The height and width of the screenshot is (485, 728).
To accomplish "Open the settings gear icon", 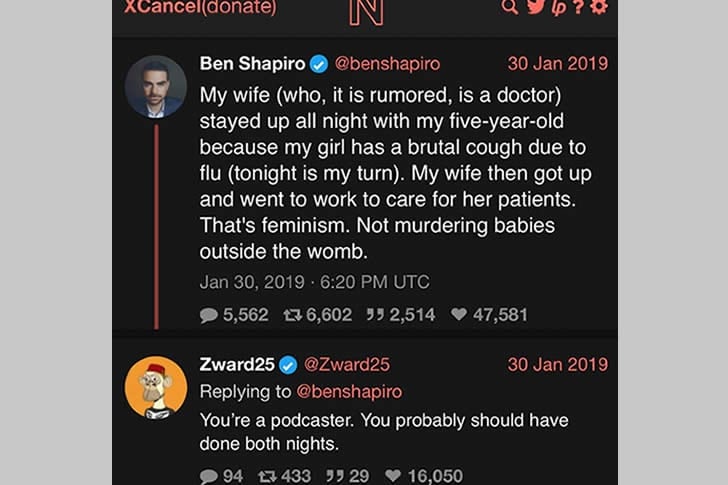I will pos(599,7).
